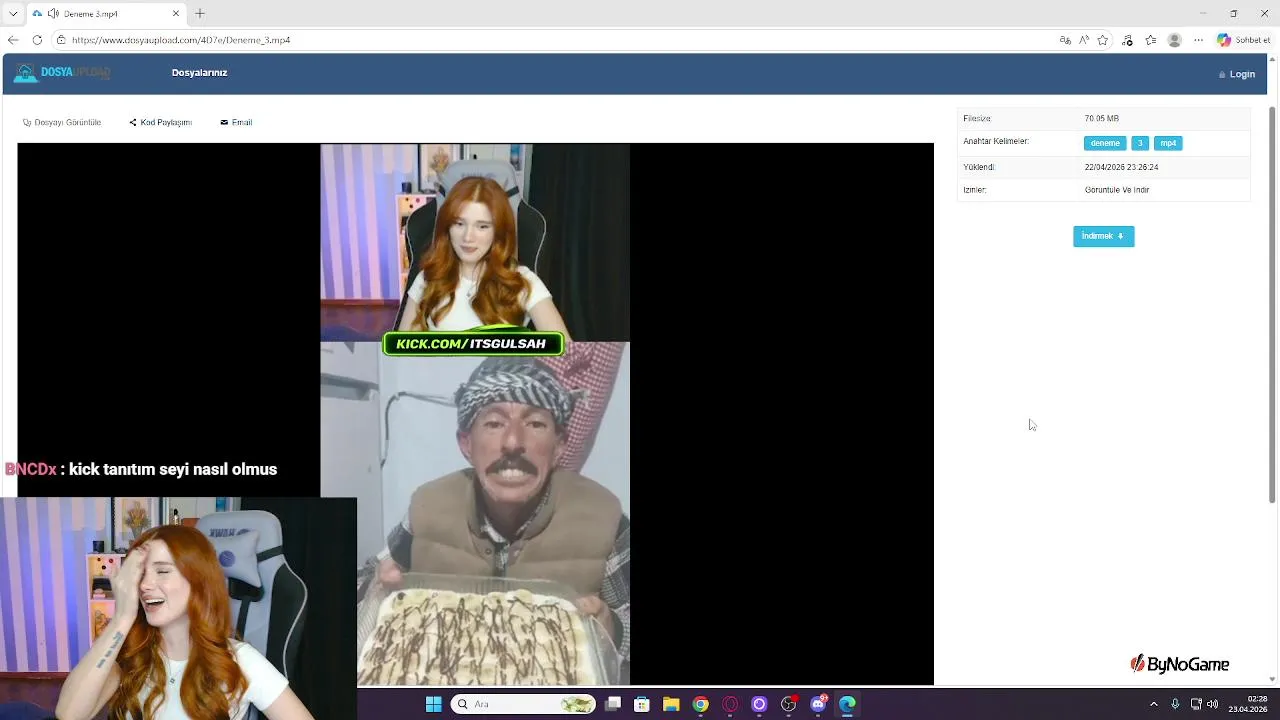Add page to favorites star
The width and height of the screenshot is (1280, 720).
coord(1103,40)
